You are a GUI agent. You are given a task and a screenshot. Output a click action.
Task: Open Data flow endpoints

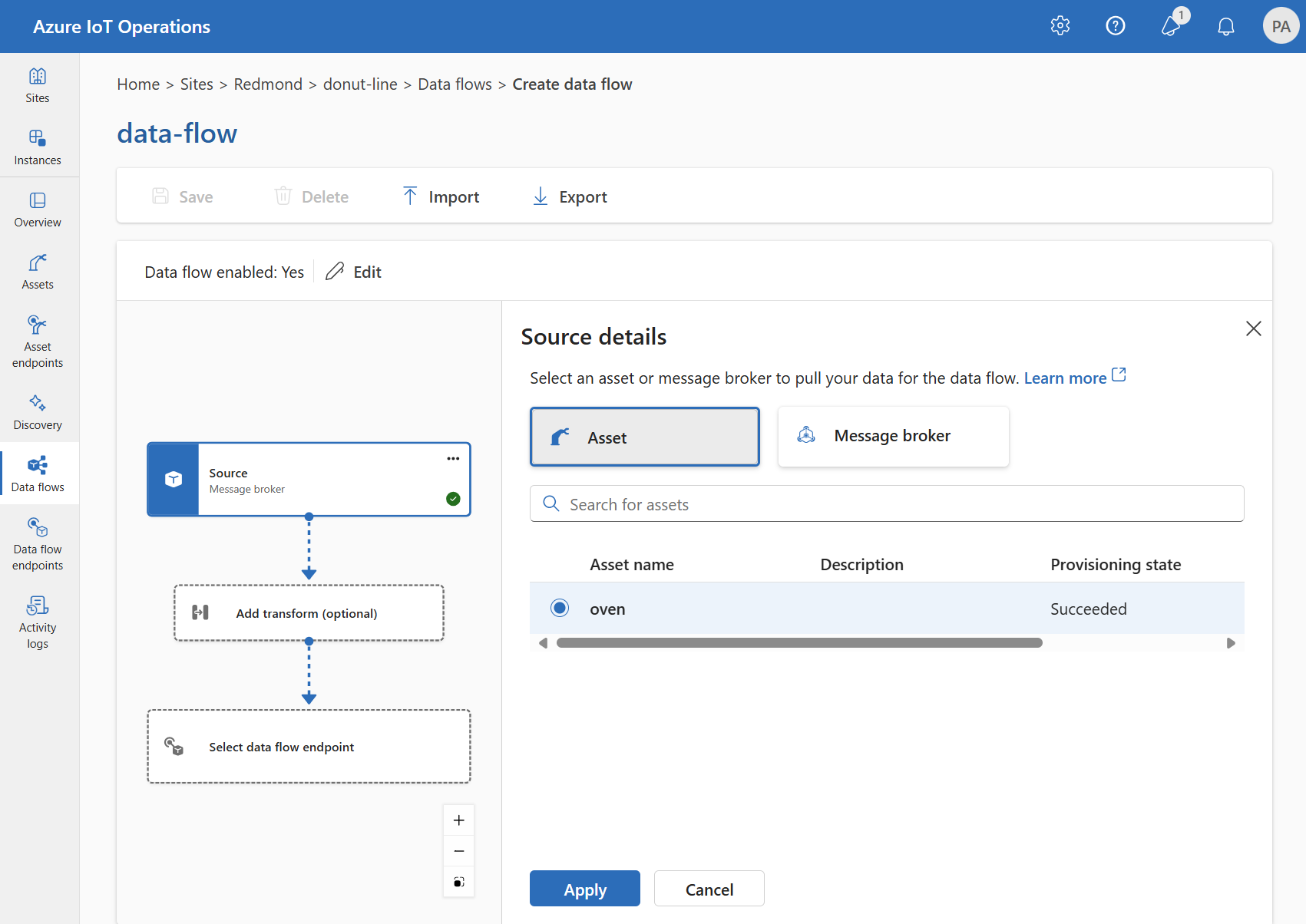click(x=37, y=543)
